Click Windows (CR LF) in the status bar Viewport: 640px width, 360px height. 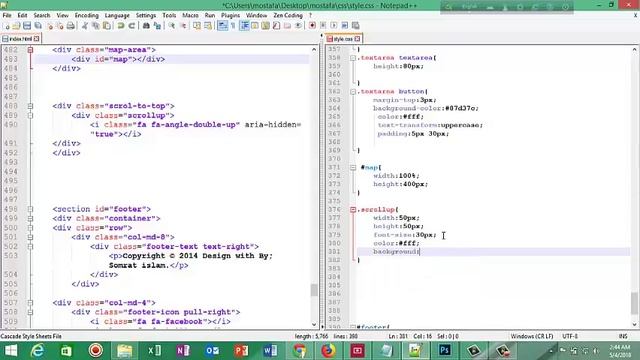532,336
